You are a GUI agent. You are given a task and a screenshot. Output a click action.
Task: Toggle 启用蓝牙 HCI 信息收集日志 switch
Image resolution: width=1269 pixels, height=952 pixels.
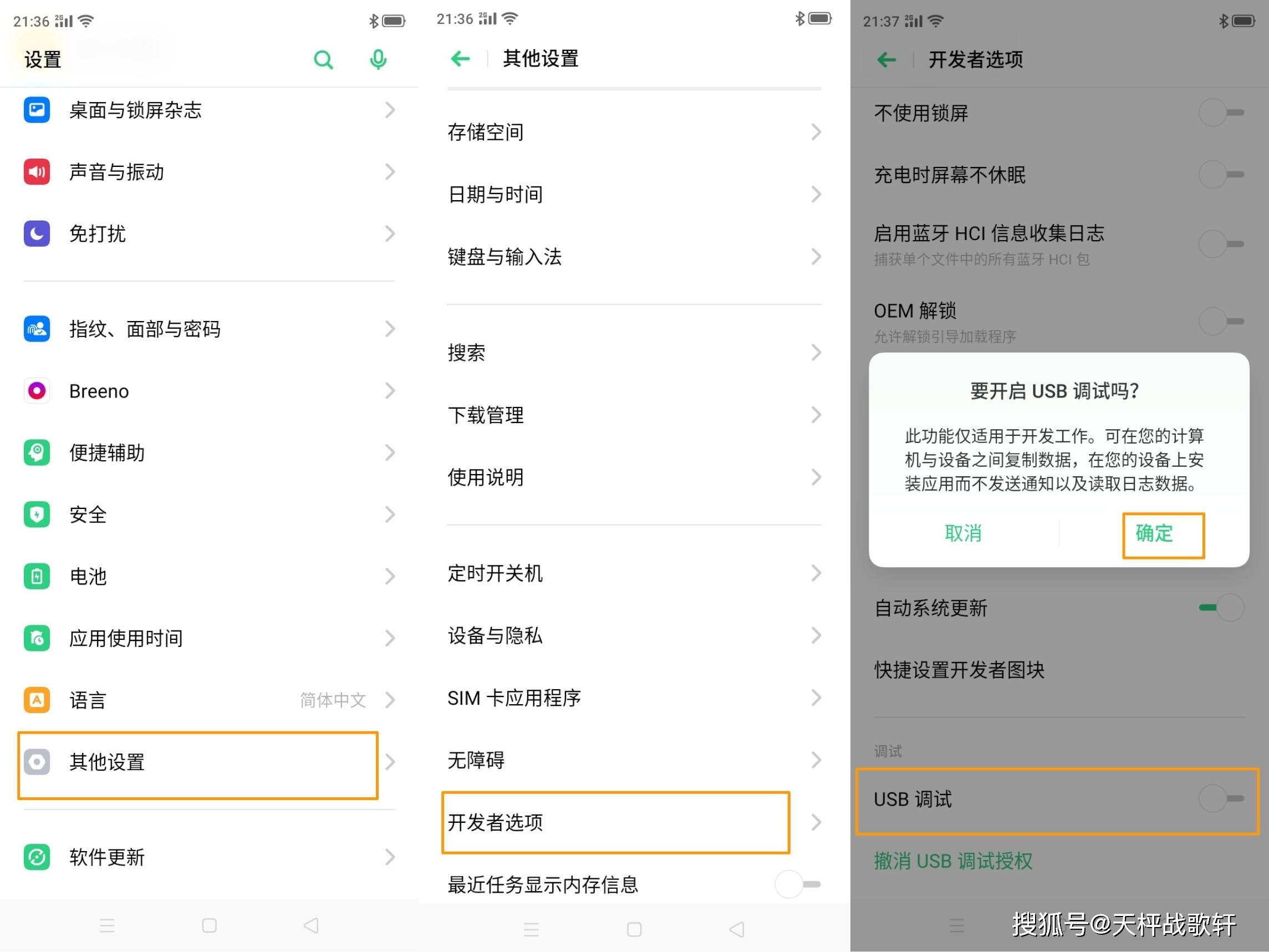[x=1221, y=245]
